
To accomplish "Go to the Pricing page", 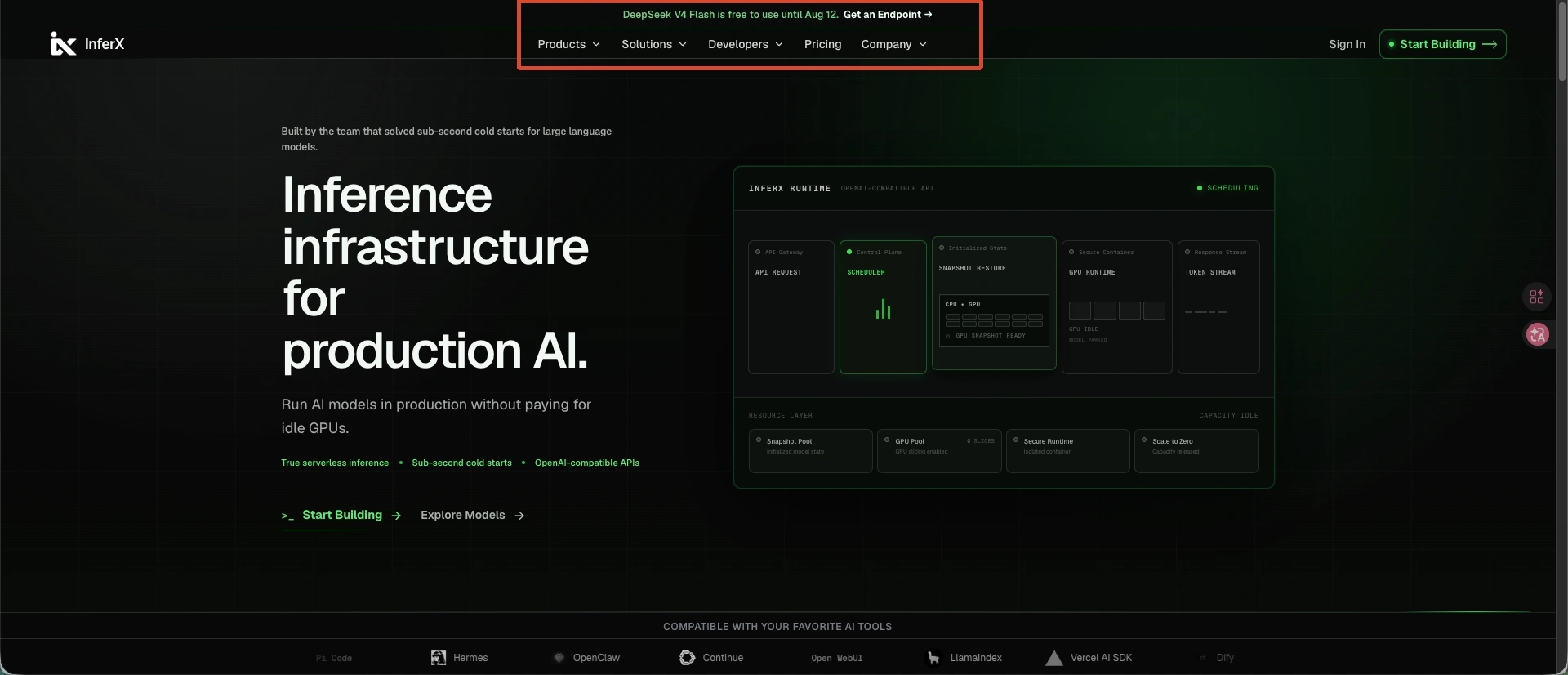I will 822,44.
